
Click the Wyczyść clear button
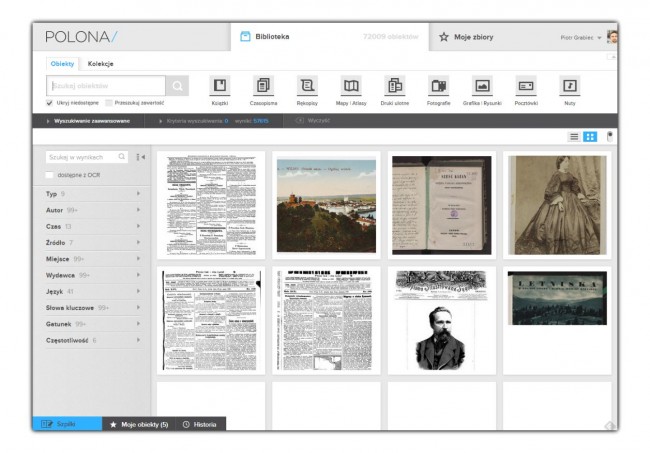[313, 121]
